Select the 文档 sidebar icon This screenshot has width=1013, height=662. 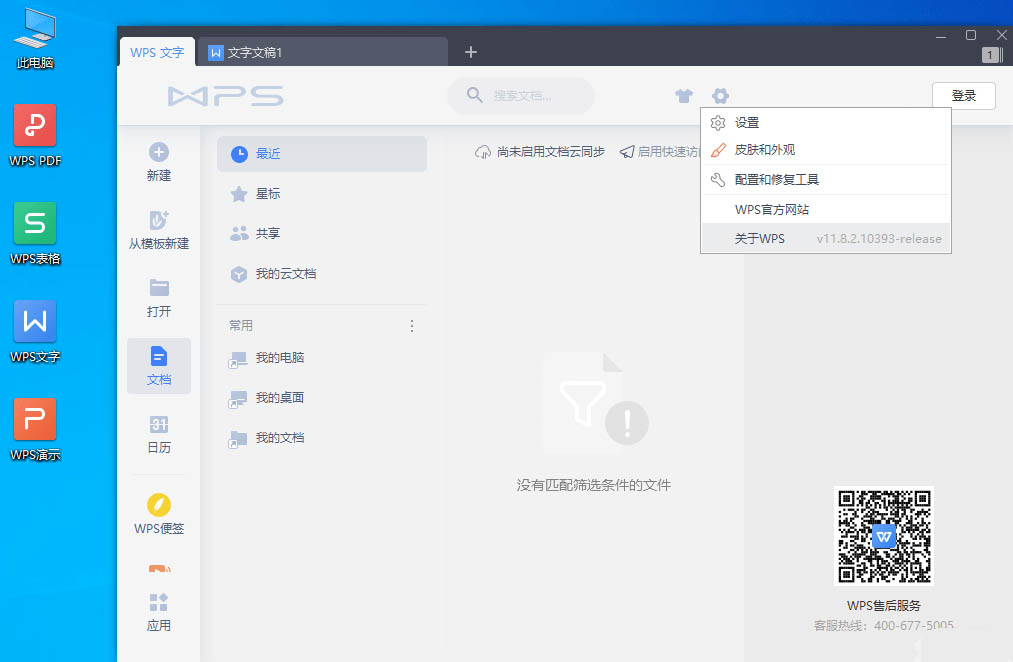pos(159,357)
